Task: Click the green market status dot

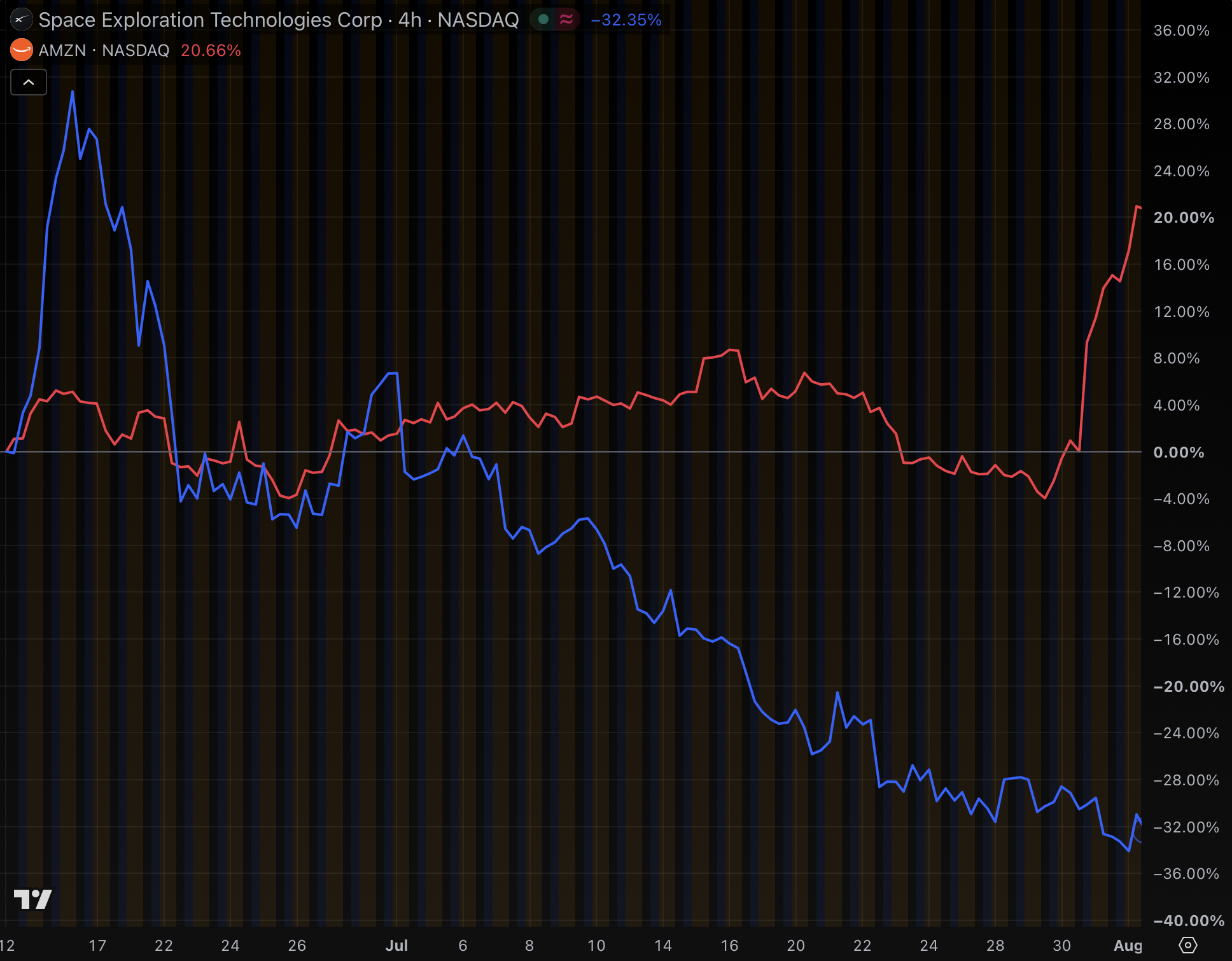Action: click(x=543, y=20)
